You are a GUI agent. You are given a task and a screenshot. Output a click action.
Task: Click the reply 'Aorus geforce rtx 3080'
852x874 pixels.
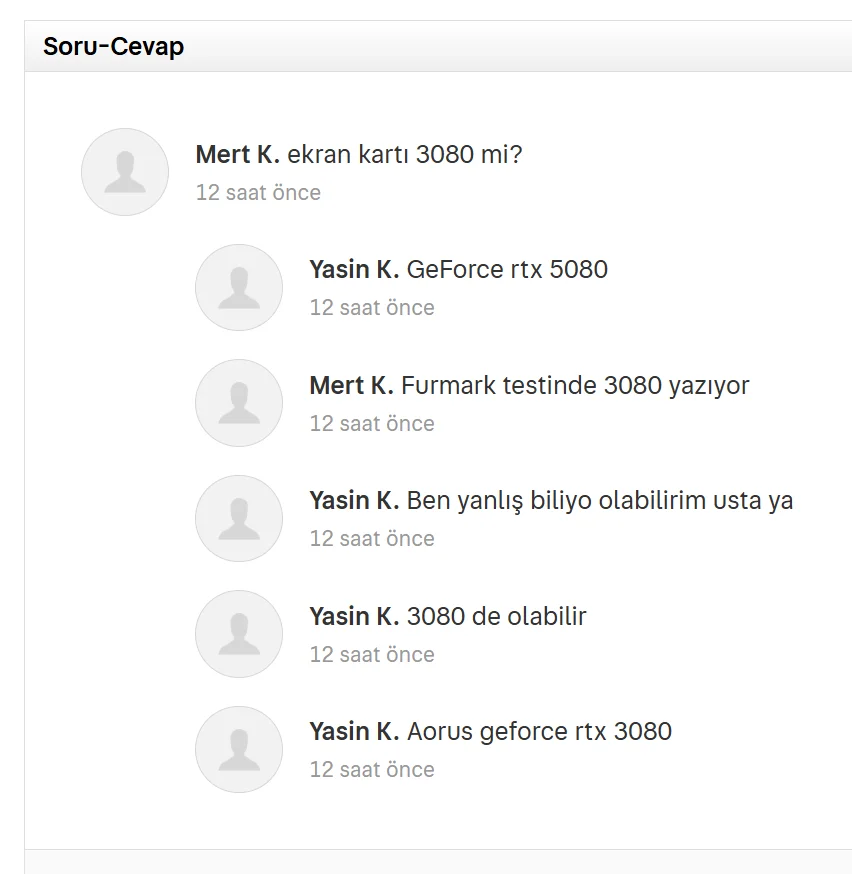[539, 732]
